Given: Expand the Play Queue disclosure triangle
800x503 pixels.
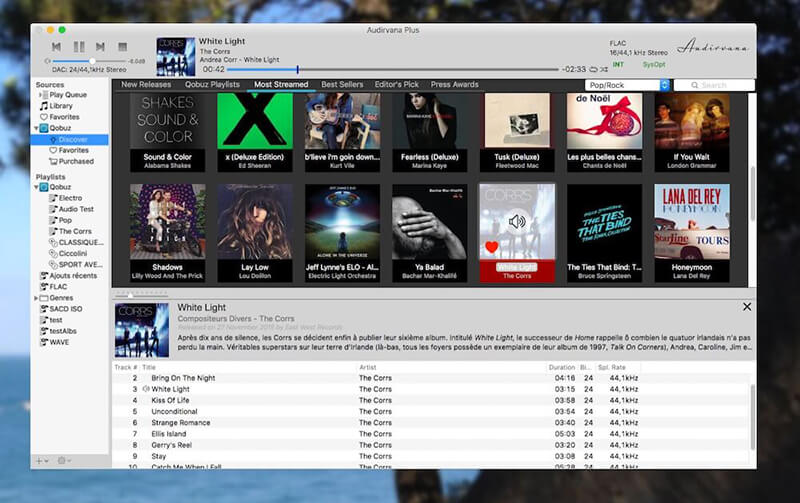Looking at the screenshot, I should tap(40, 95).
